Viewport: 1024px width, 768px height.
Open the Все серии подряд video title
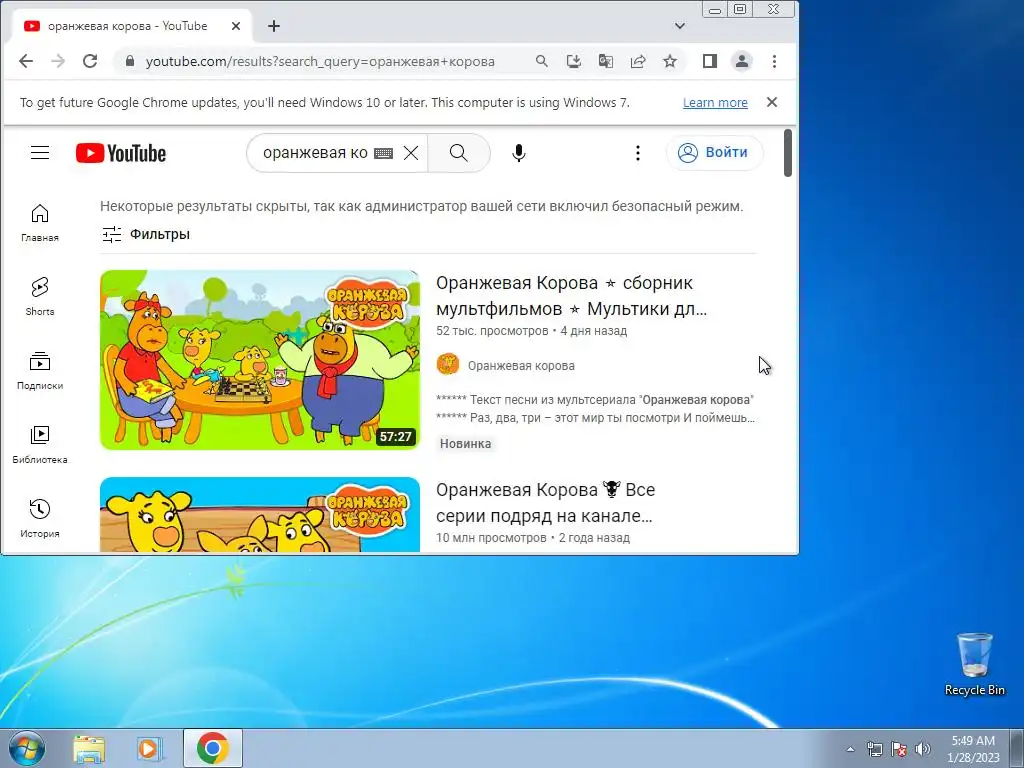pos(545,503)
